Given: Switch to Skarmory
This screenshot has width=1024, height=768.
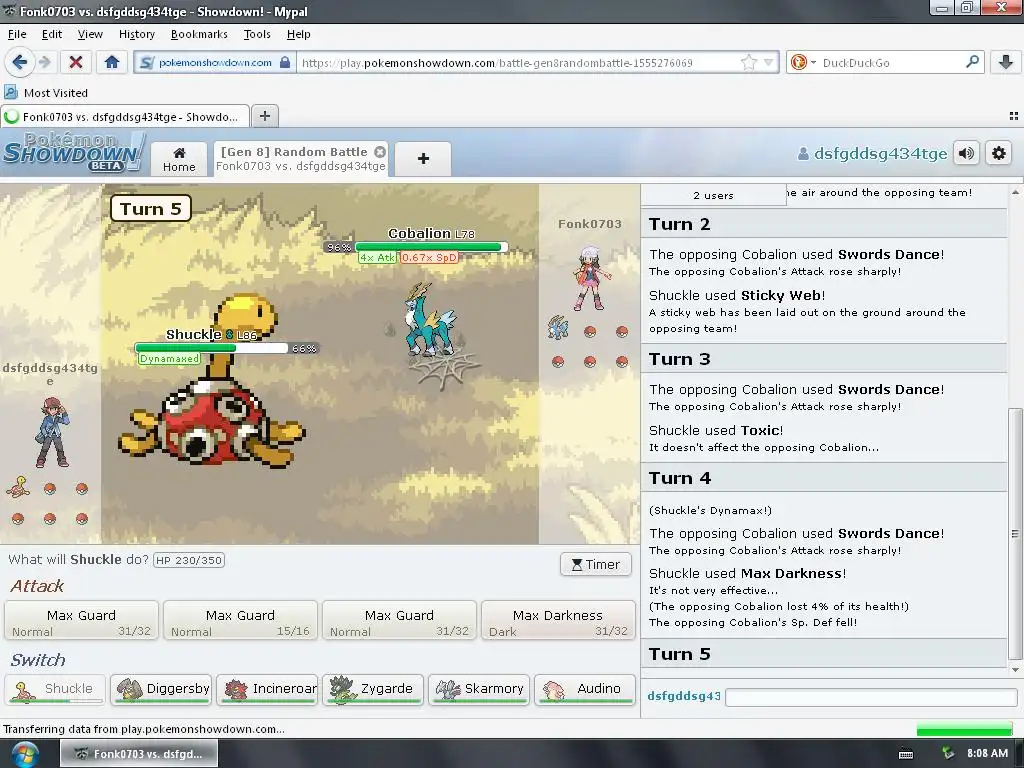Looking at the screenshot, I should pos(479,690).
